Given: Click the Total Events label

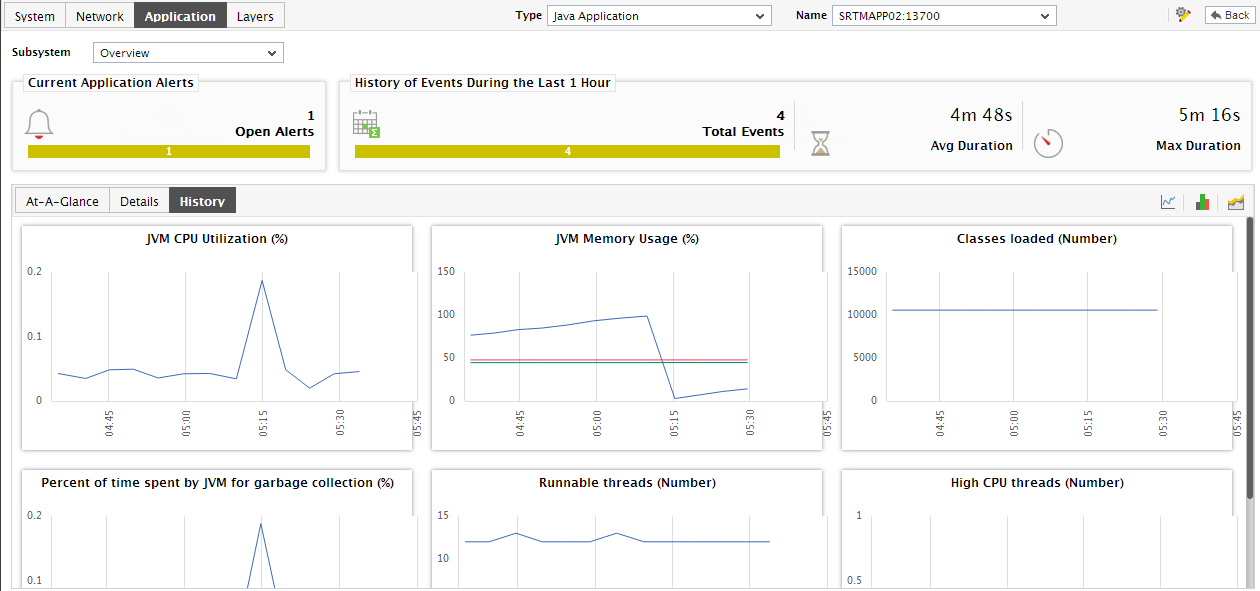Looking at the screenshot, I should tap(743, 132).
